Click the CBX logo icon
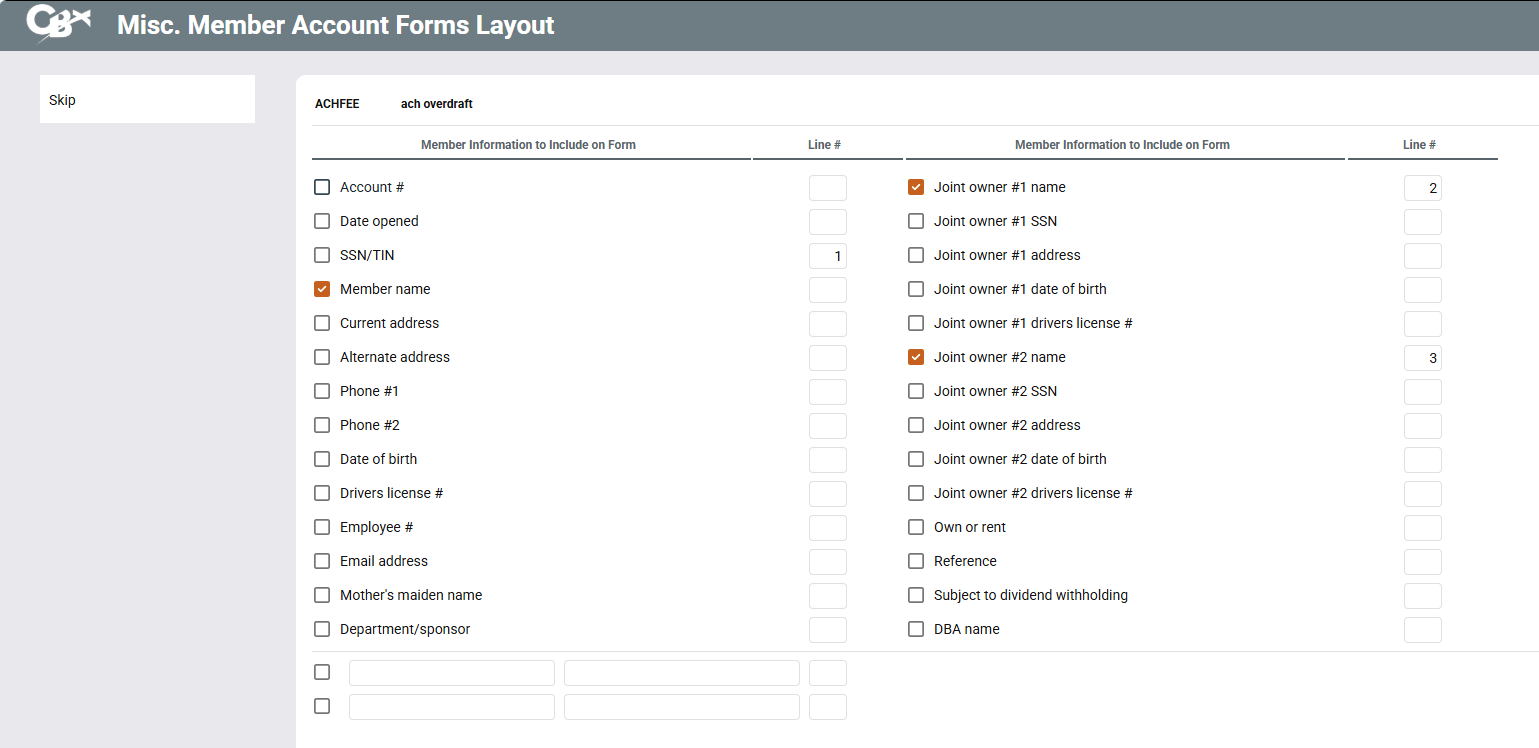Image resolution: width=1539 pixels, height=748 pixels. coord(58,24)
